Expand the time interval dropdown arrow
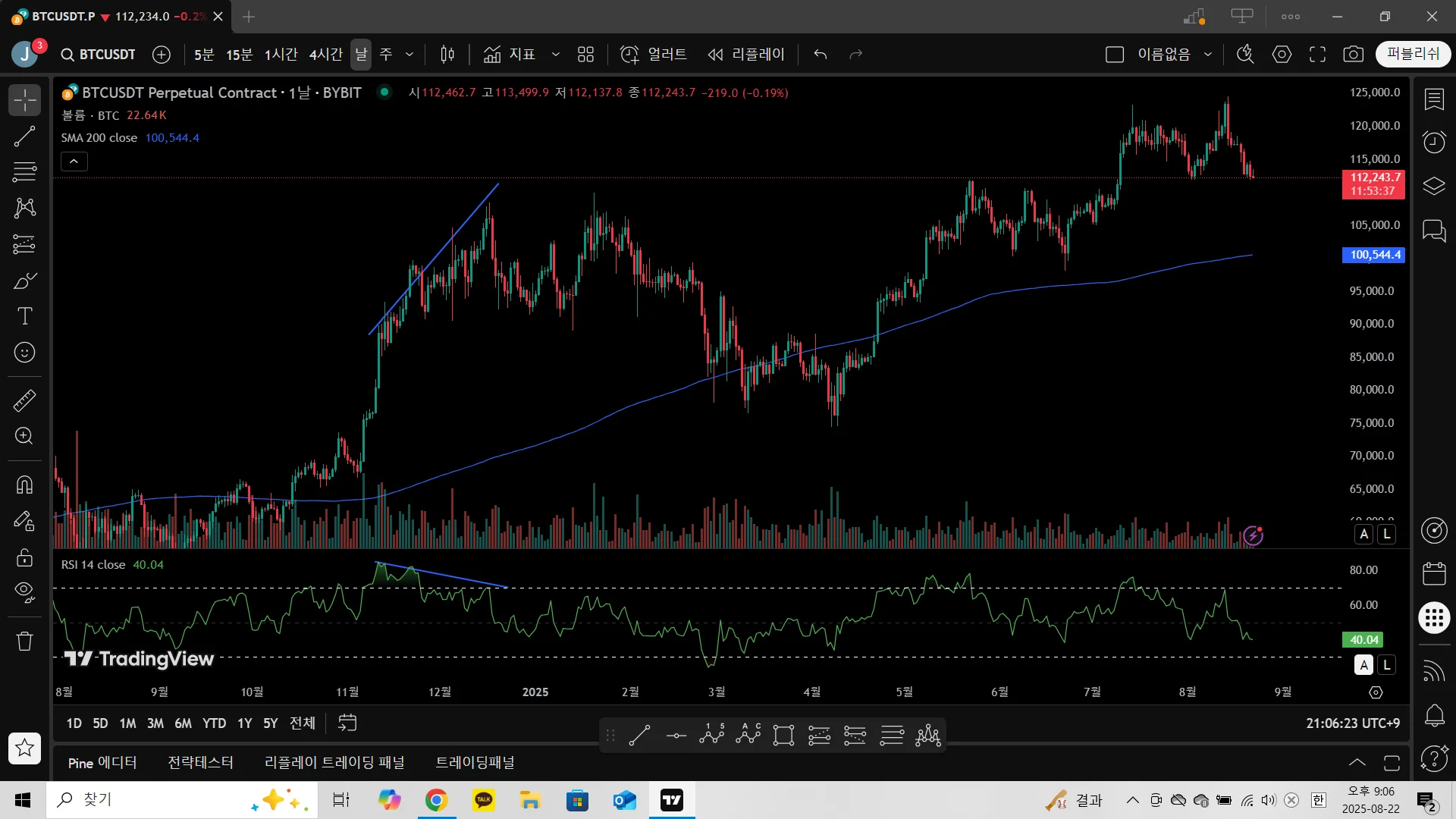Image resolution: width=1456 pixels, height=819 pixels. [x=409, y=55]
